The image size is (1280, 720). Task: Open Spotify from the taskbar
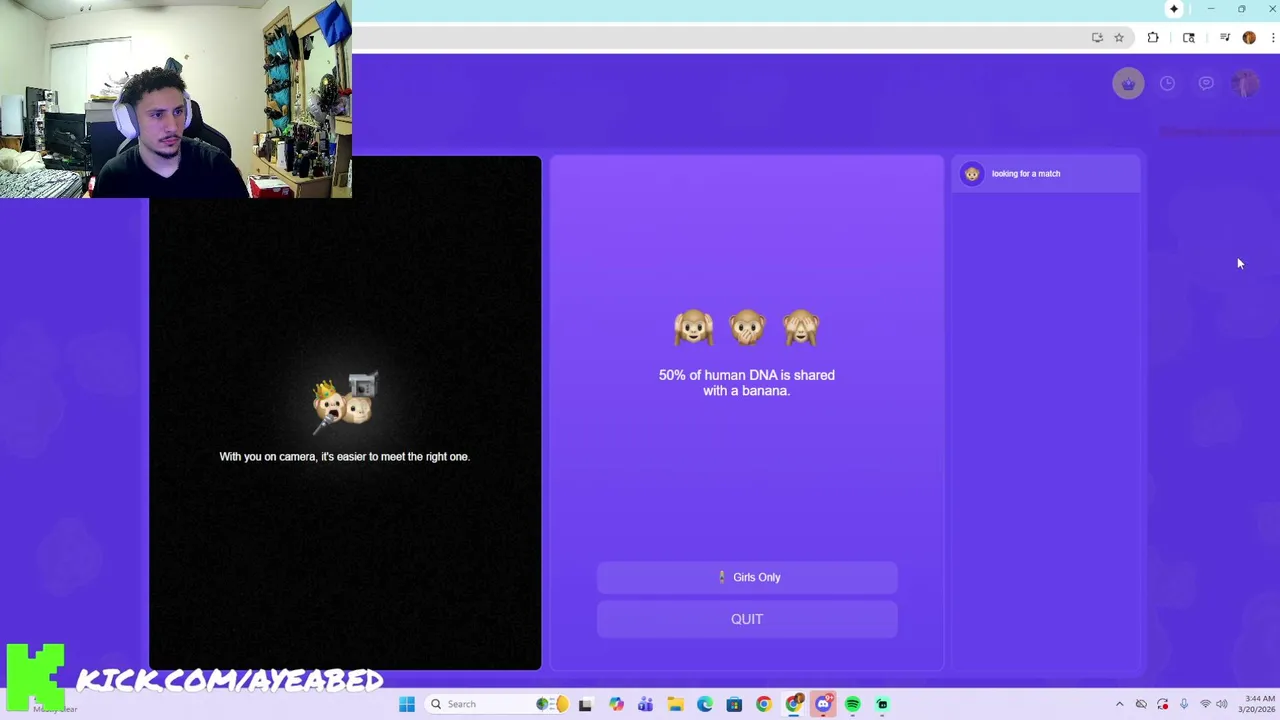click(x=853, y=704)
